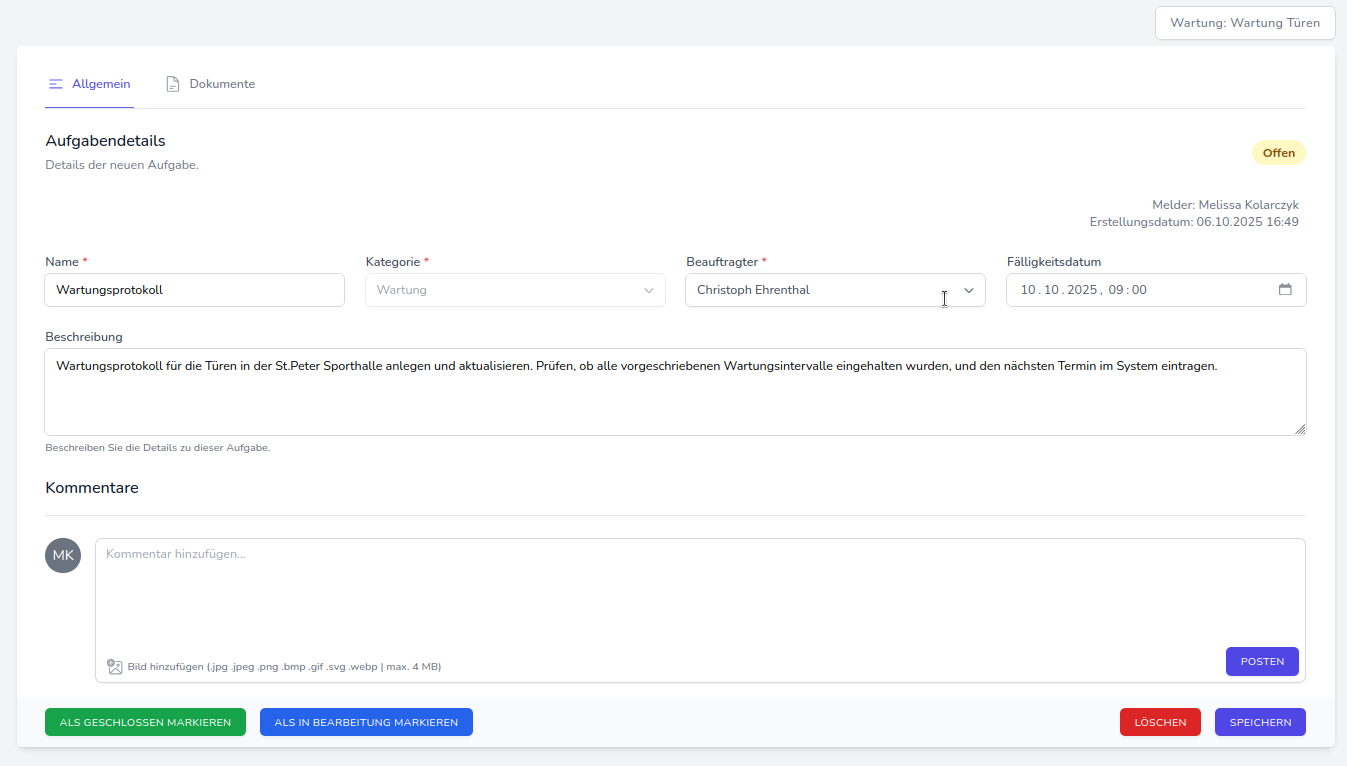Screen dimensions: 1347x766
Task: Click the Dokumente tab file icon
Action: (173, 84)
